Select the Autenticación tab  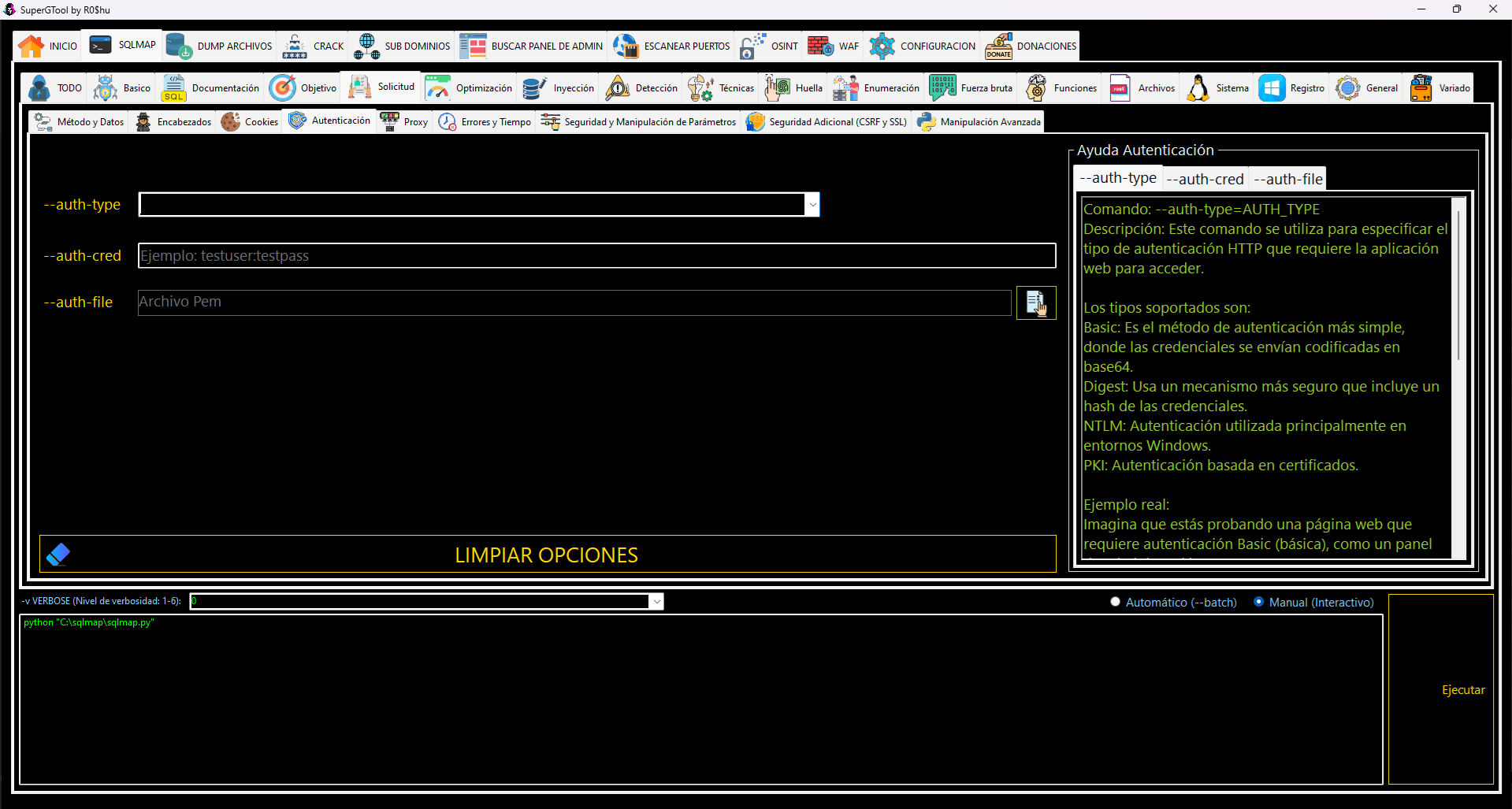pyautogui.click(x=329, y=121)
